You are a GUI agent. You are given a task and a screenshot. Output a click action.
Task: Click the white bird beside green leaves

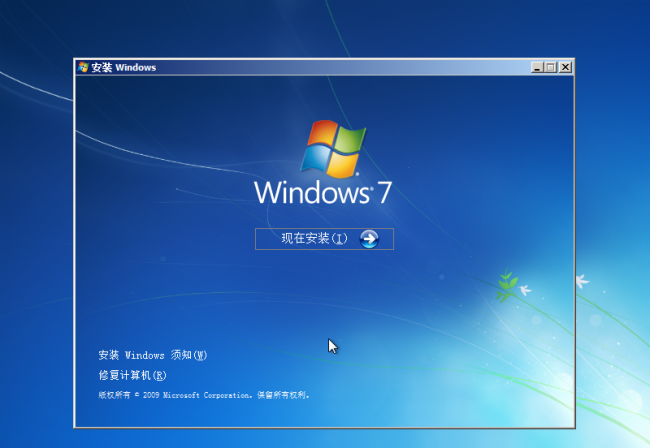coord(525,290)
